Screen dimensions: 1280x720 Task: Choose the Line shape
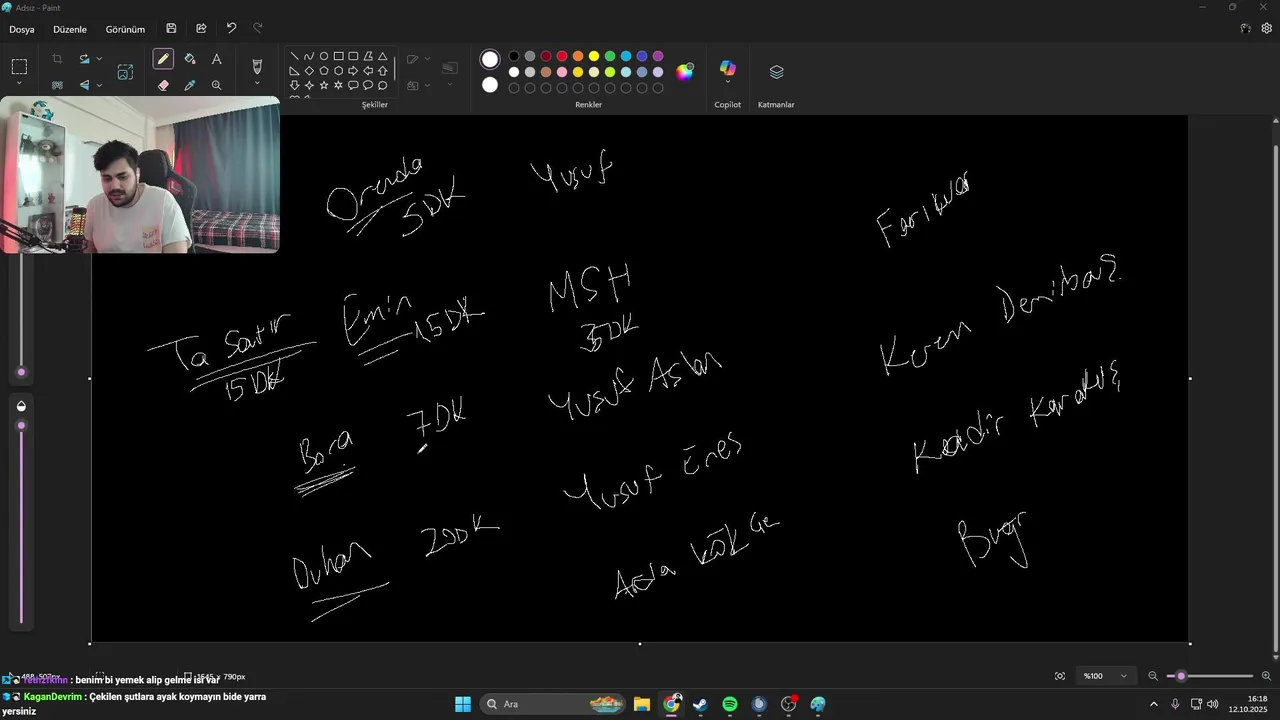[x=294, y=56]
